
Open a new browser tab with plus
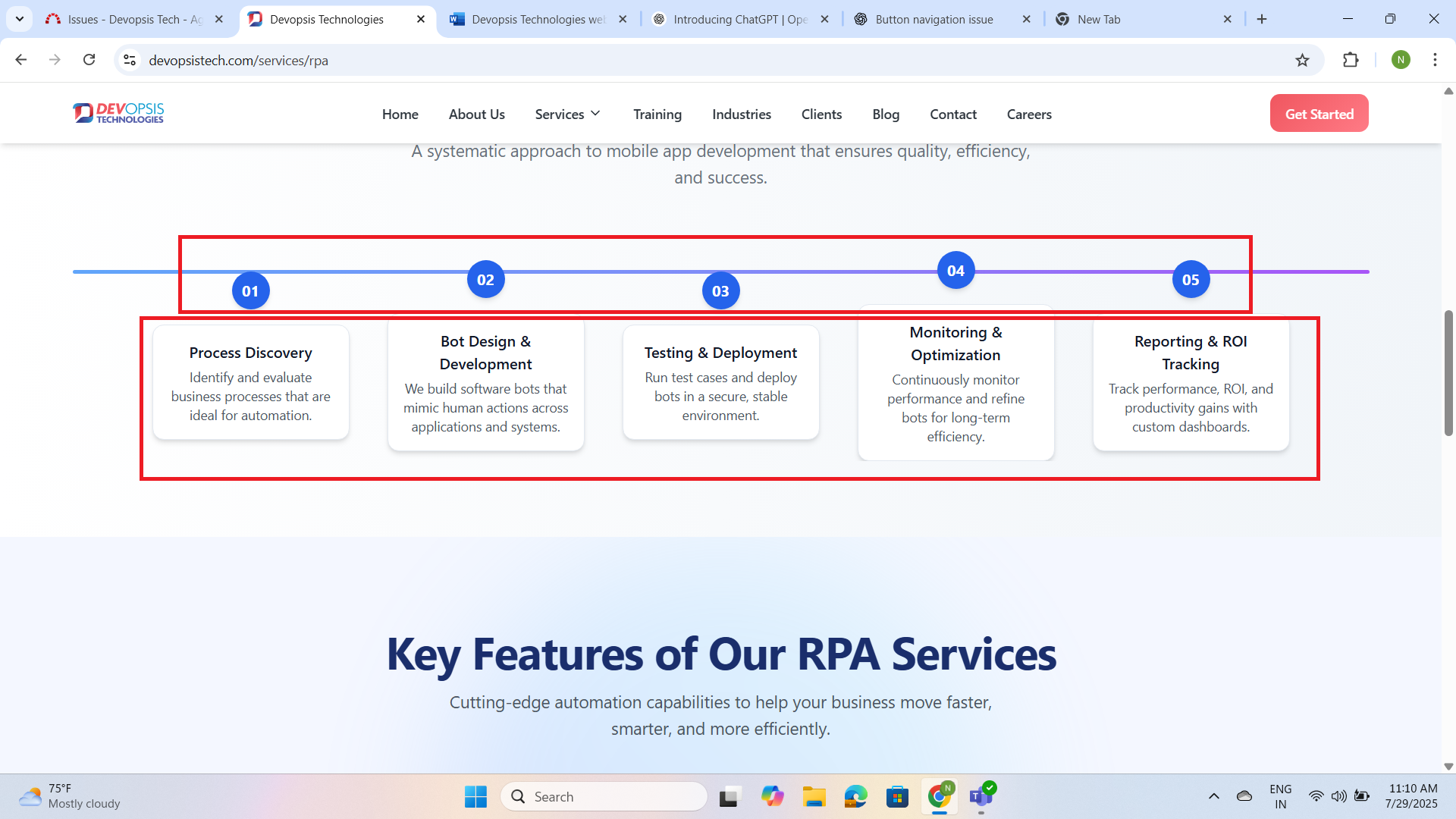click(1262, 19)
